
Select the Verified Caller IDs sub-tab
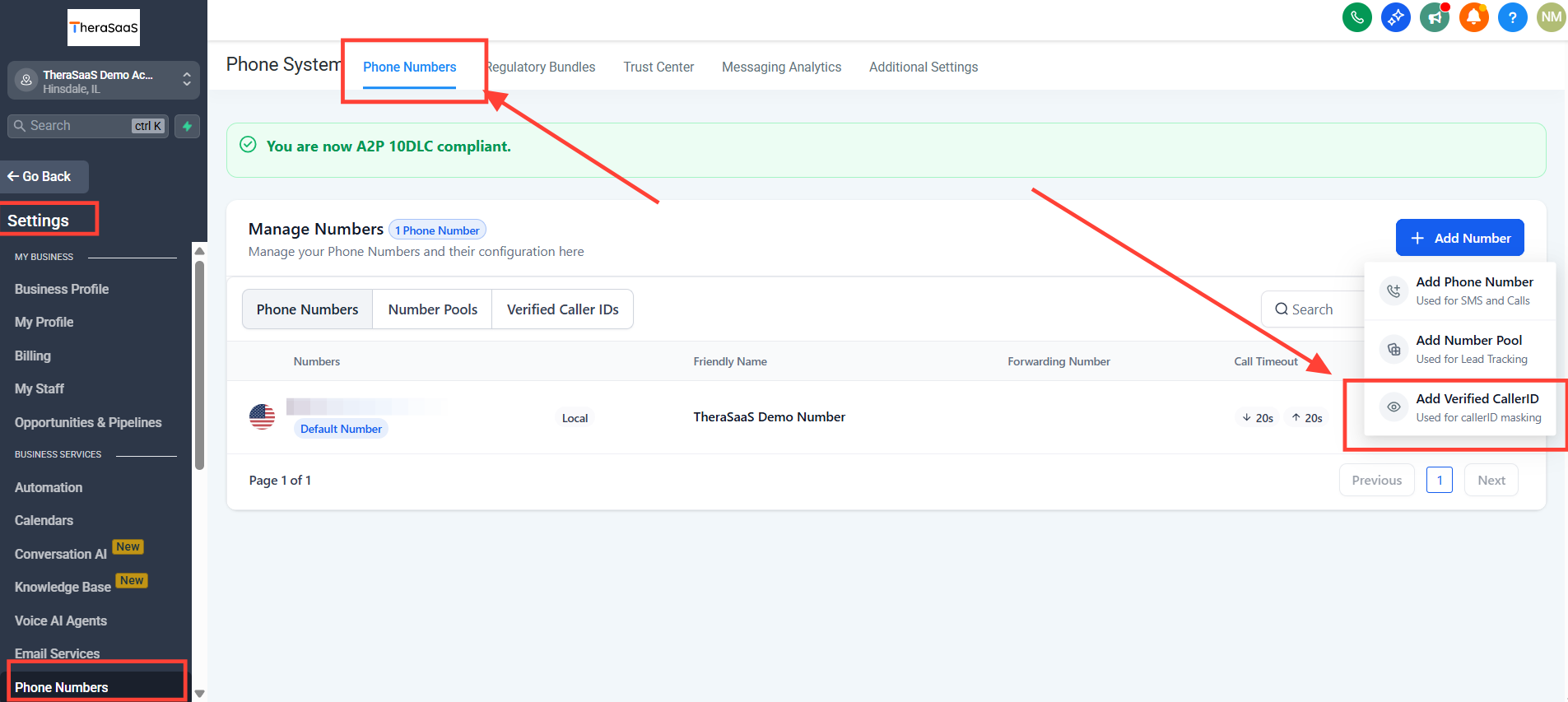coord(562,309)
